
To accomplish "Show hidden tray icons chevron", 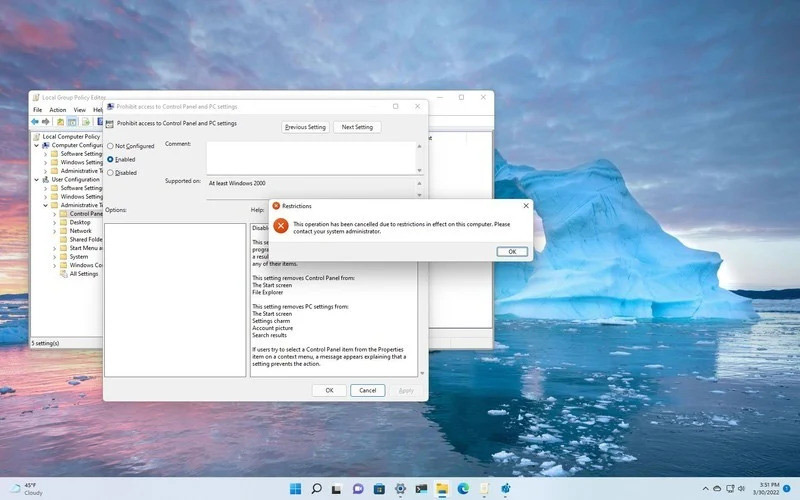I will click(x=706, y=489).
